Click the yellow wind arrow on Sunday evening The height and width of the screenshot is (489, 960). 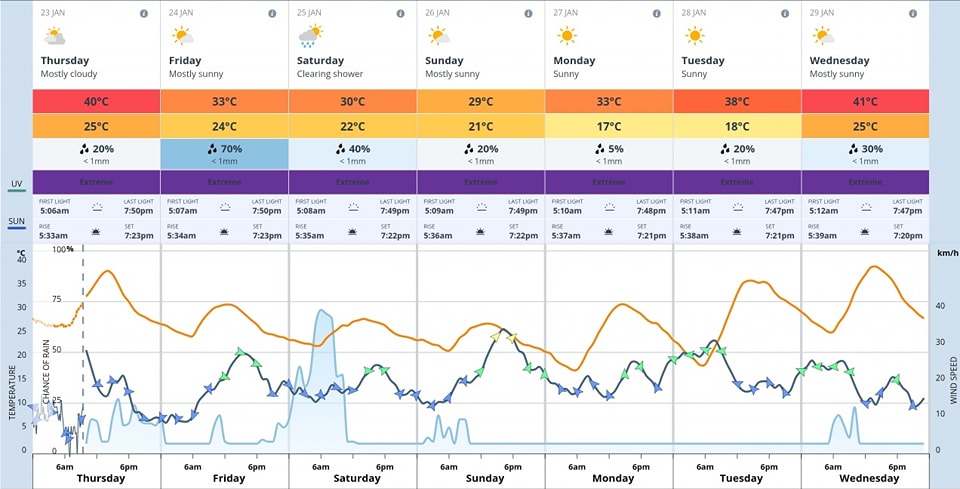pyautogui.click(x=512, y=338)
